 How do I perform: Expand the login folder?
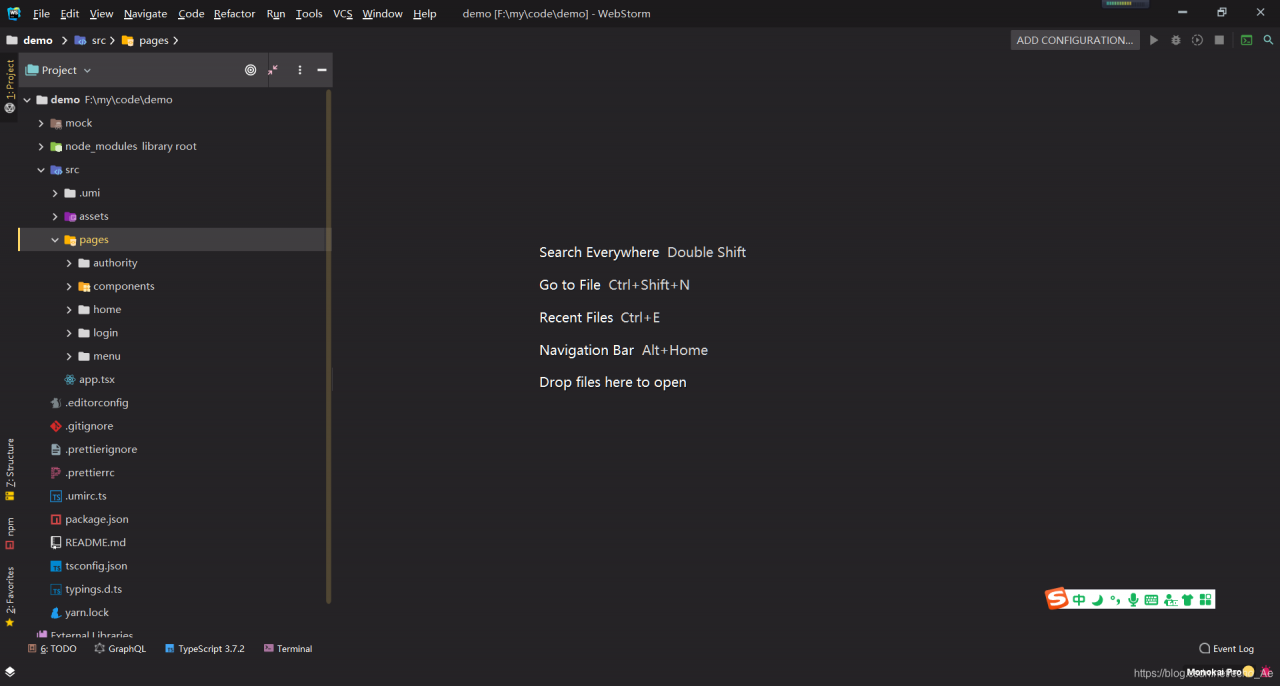pyautogui.click(x=69, y=333)
